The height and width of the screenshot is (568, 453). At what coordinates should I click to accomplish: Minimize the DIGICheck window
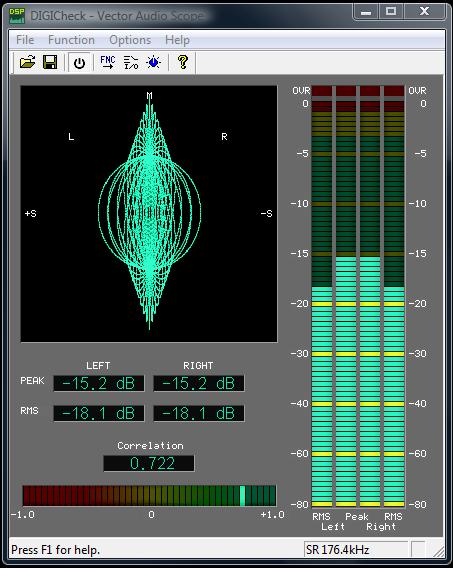click(x=366, y=12)
